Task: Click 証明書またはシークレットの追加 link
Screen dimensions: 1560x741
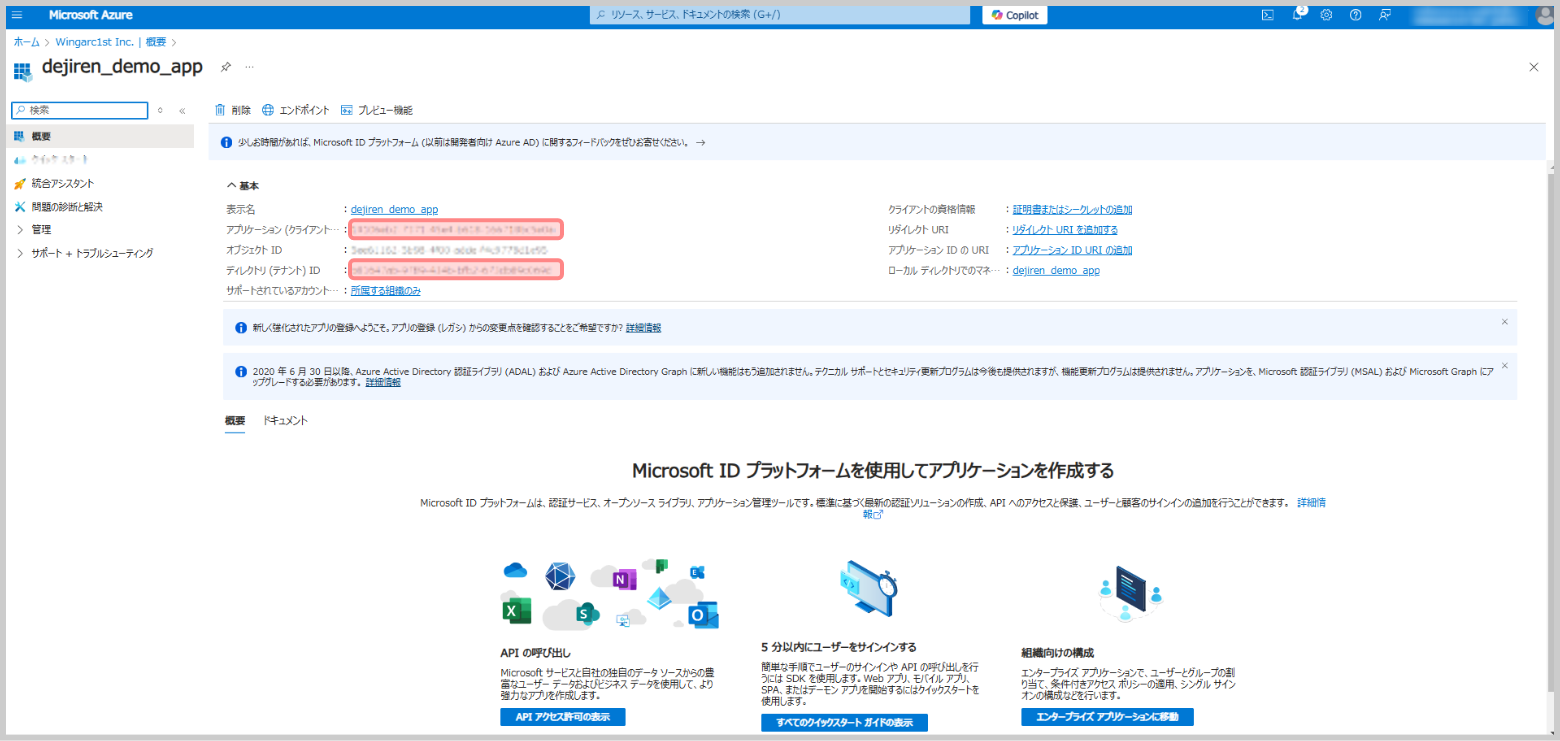Action: coord(1072,210)
